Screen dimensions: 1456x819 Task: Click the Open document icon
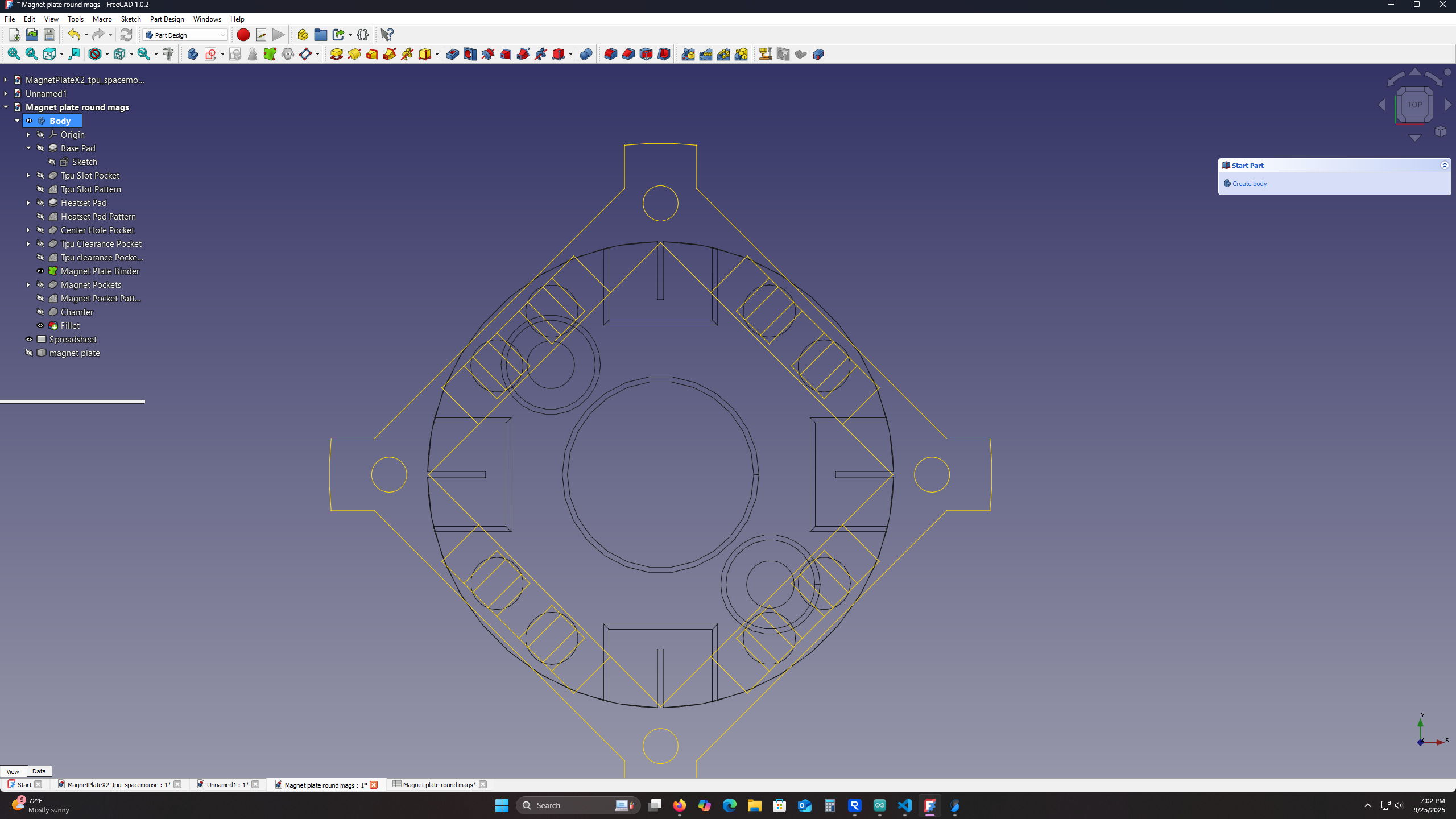coord(32,35)
